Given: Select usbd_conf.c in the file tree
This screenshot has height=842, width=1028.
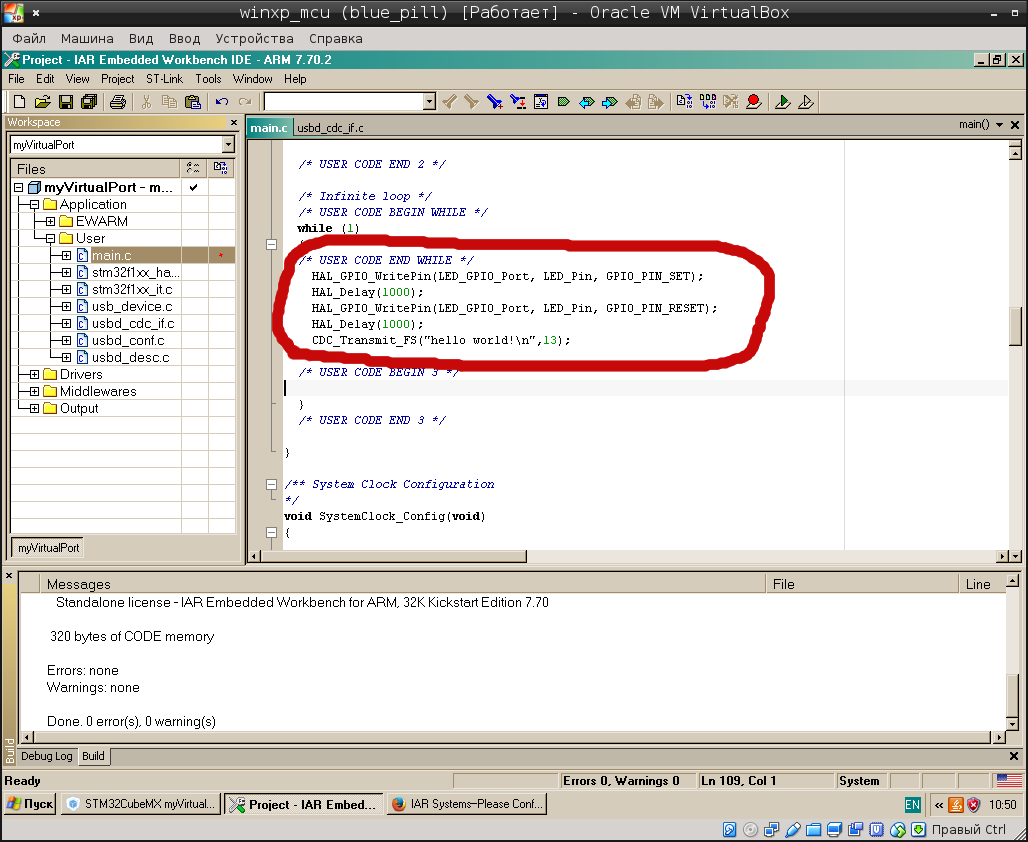Looking at the screenshot, I should (x=128, y=340).
